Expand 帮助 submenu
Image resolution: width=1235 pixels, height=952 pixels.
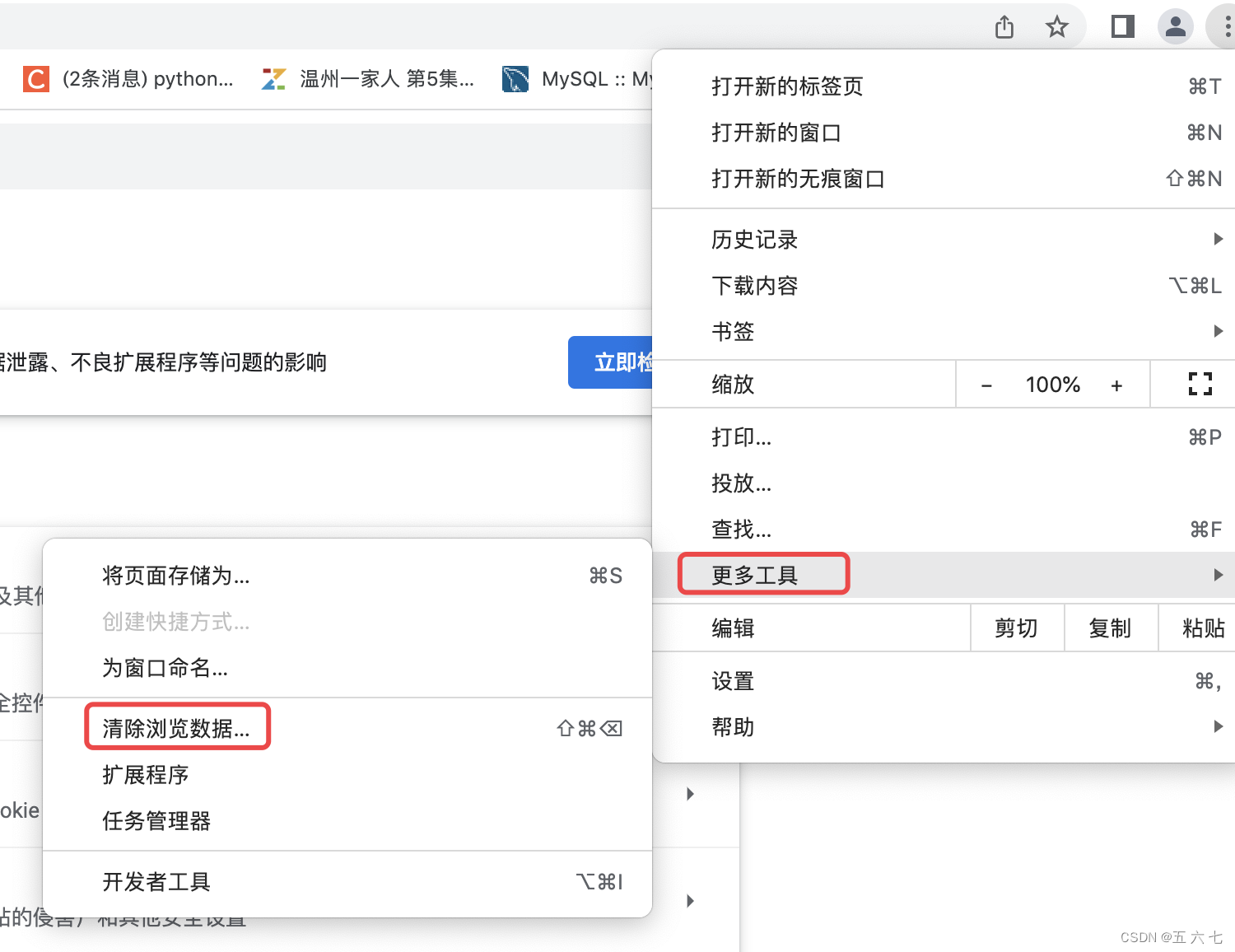tap(944, 727)
